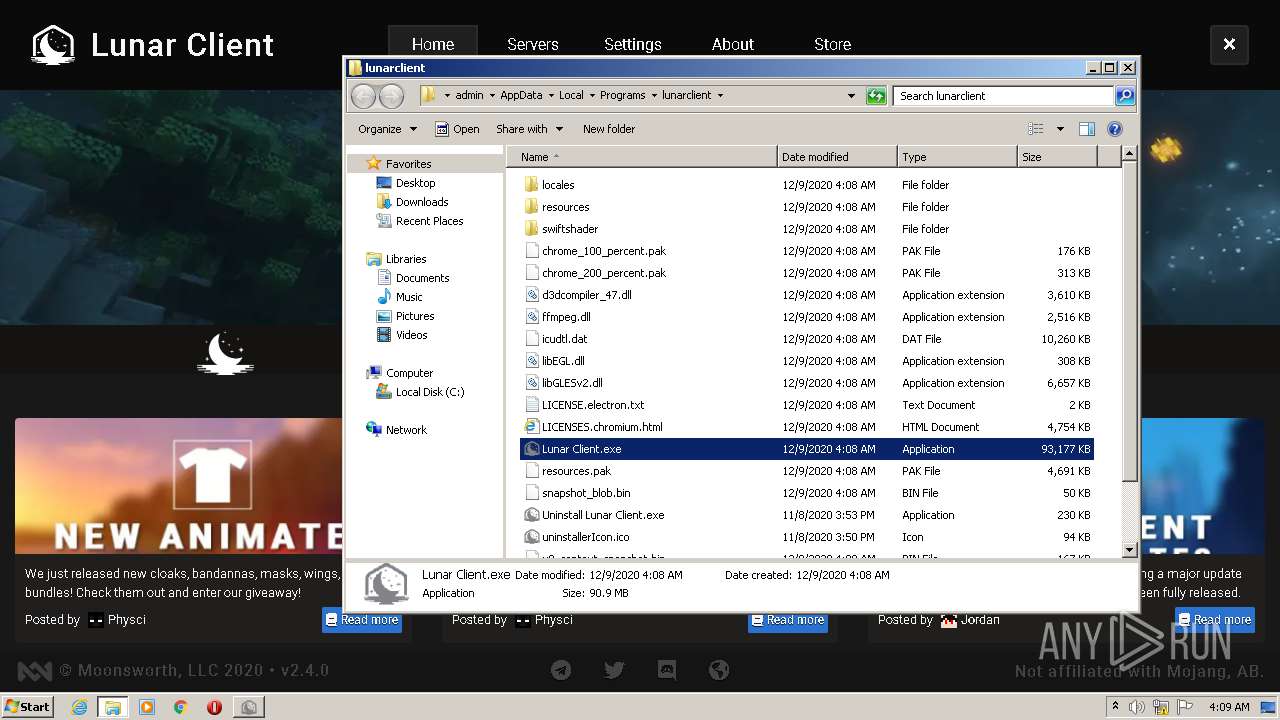This screenshot has height=720, width=1280.
Task: Expand the Programs breadcrumb dropdown arrow
Action: tap(653, 96)
